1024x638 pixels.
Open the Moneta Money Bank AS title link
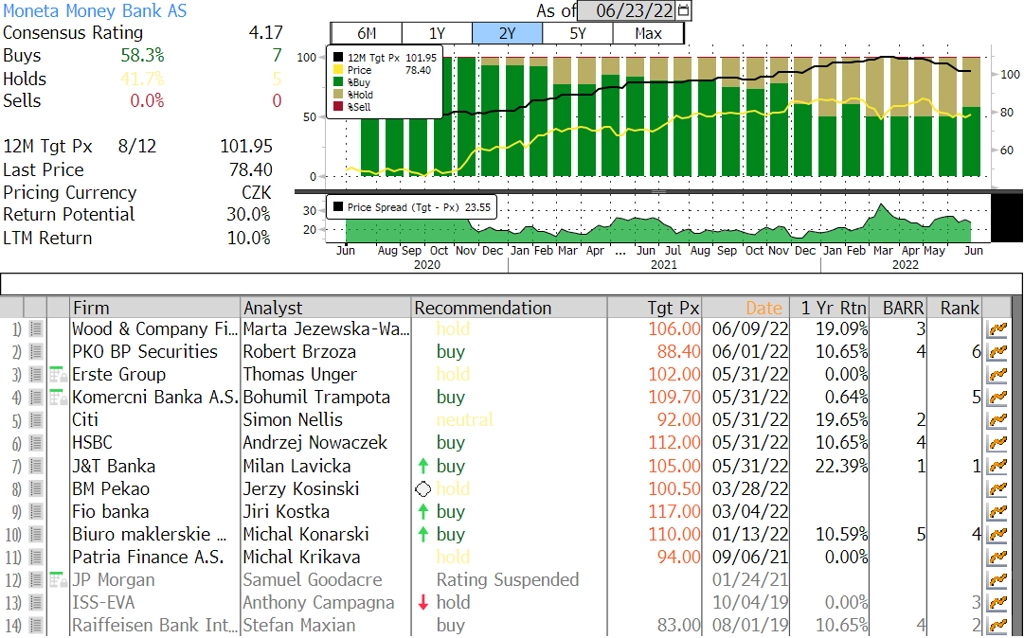(95, 11)
